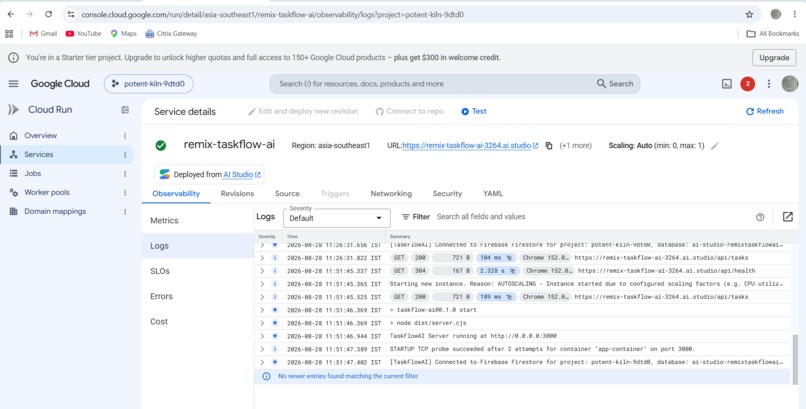Open YouTube bookmark
The width and height of the screenshot is (806, 409).
83,33
